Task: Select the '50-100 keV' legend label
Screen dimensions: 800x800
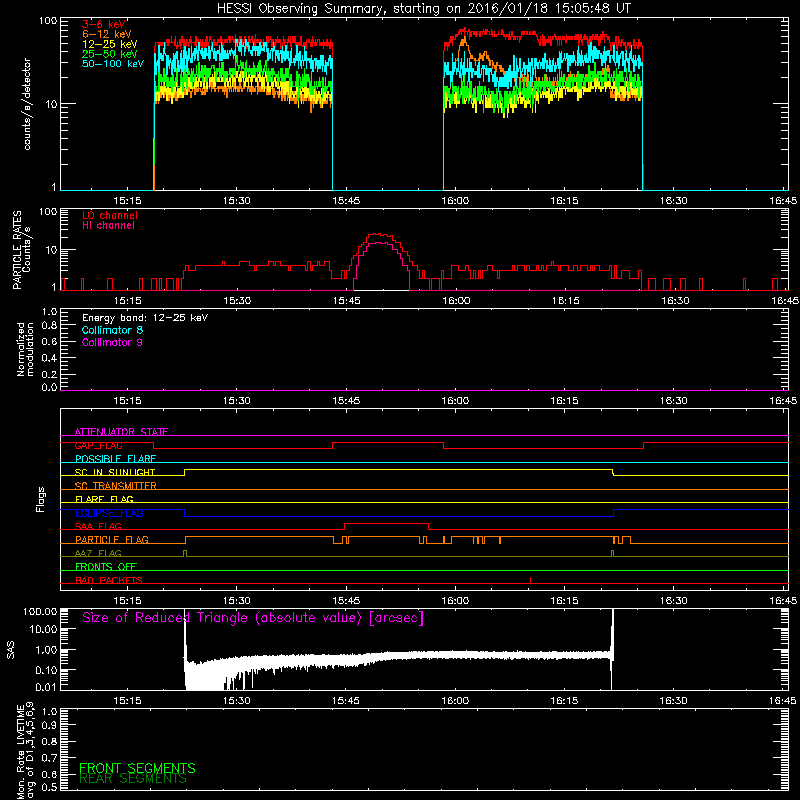Action: point(113,64)
